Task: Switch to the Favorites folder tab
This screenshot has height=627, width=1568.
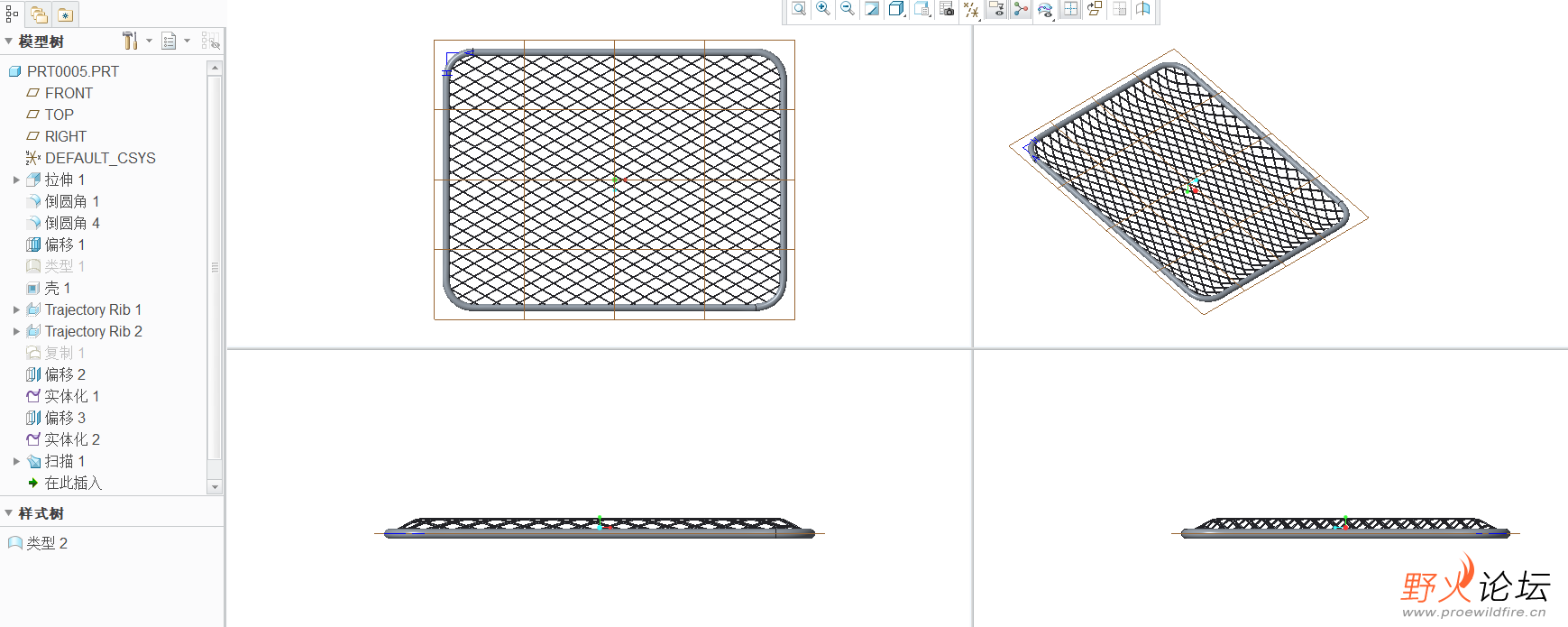Action: pos(66,14)
